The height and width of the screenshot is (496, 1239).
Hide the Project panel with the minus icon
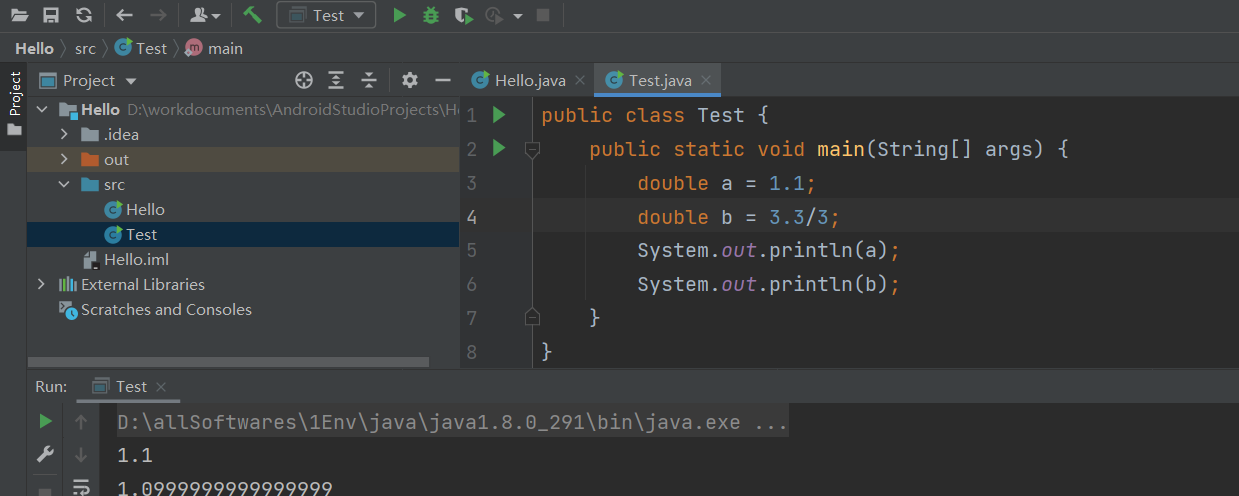click(443, 80)
